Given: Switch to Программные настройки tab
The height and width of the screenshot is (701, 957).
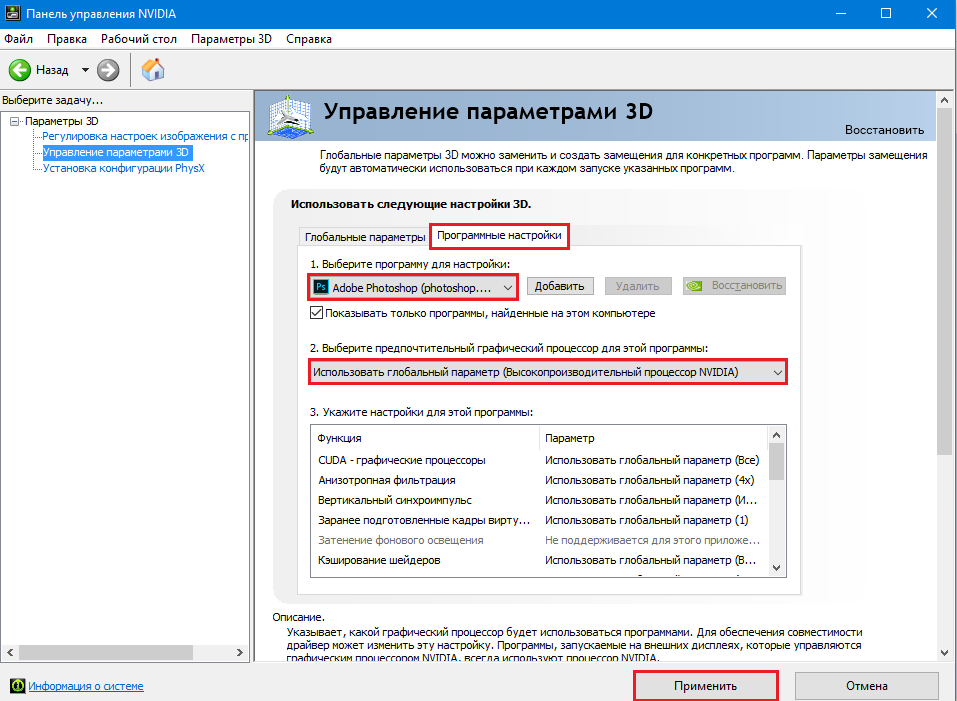Looking at the screenshot, I should 499,235.
